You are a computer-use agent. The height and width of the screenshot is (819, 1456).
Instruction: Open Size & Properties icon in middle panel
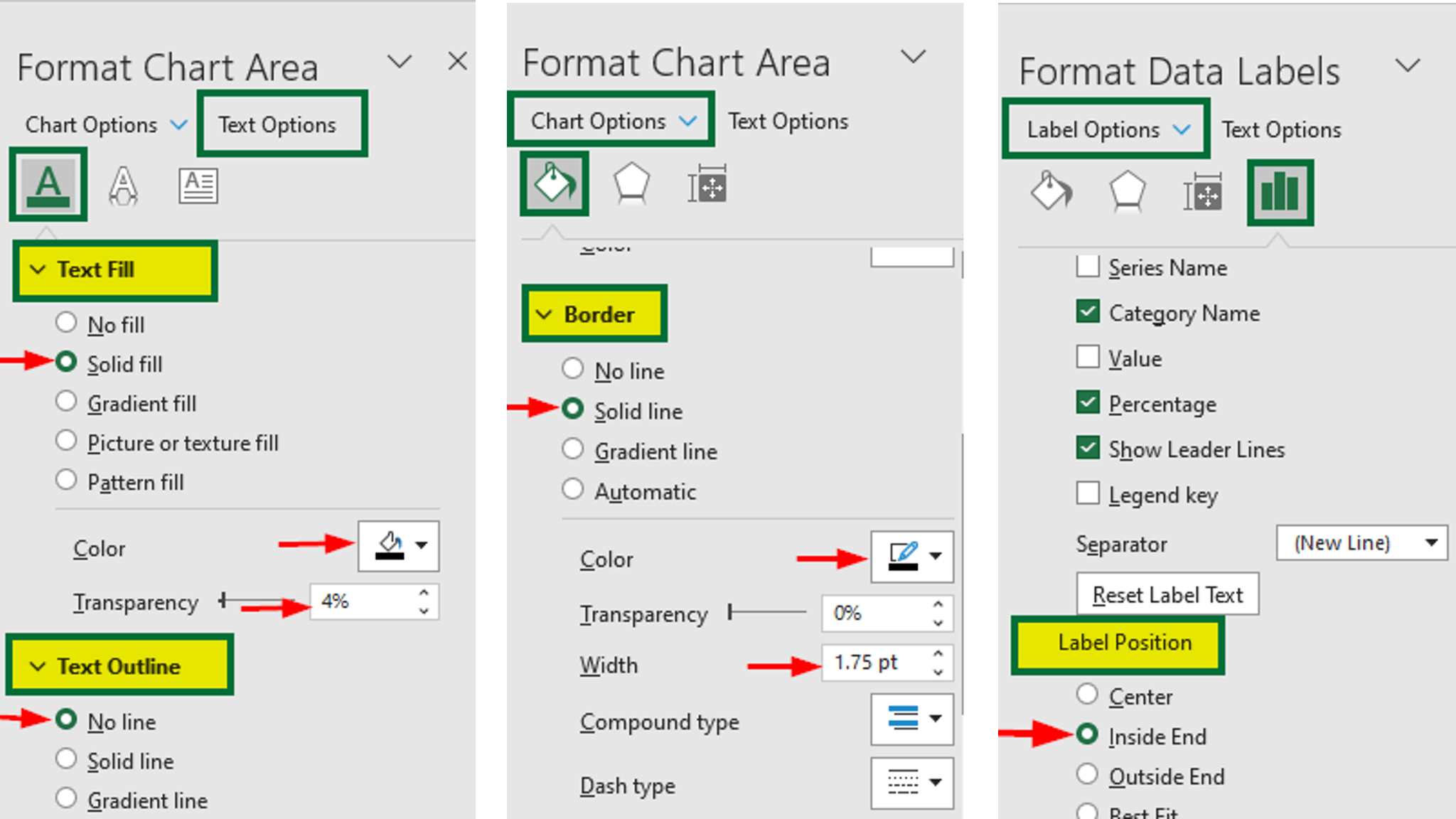click(707, 185)
